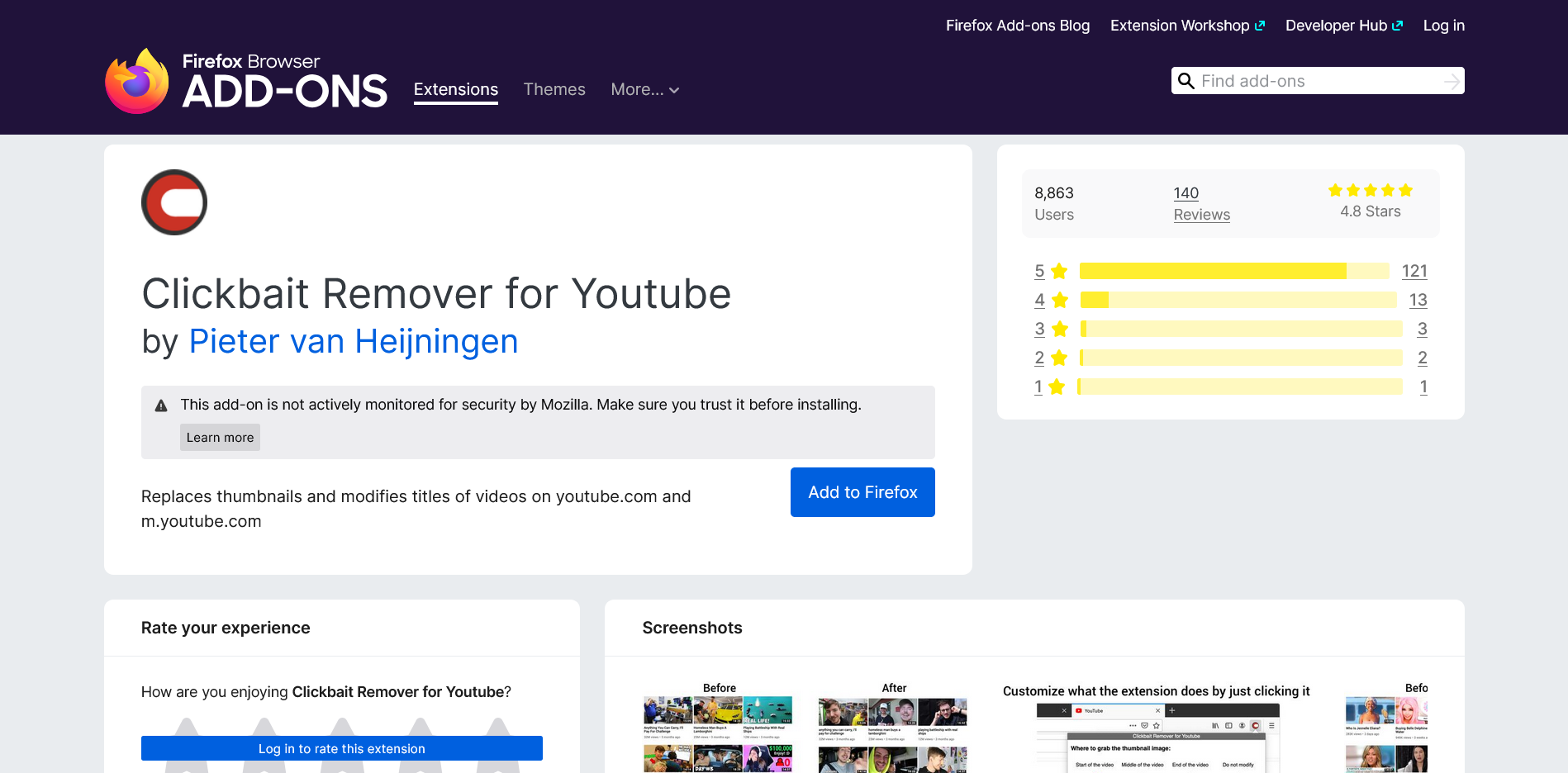The width and height of the screenshot is (1568, 773).
Task: Click the 2 star rating bar
Action: pyautogui.click(x=1242, y=358)
